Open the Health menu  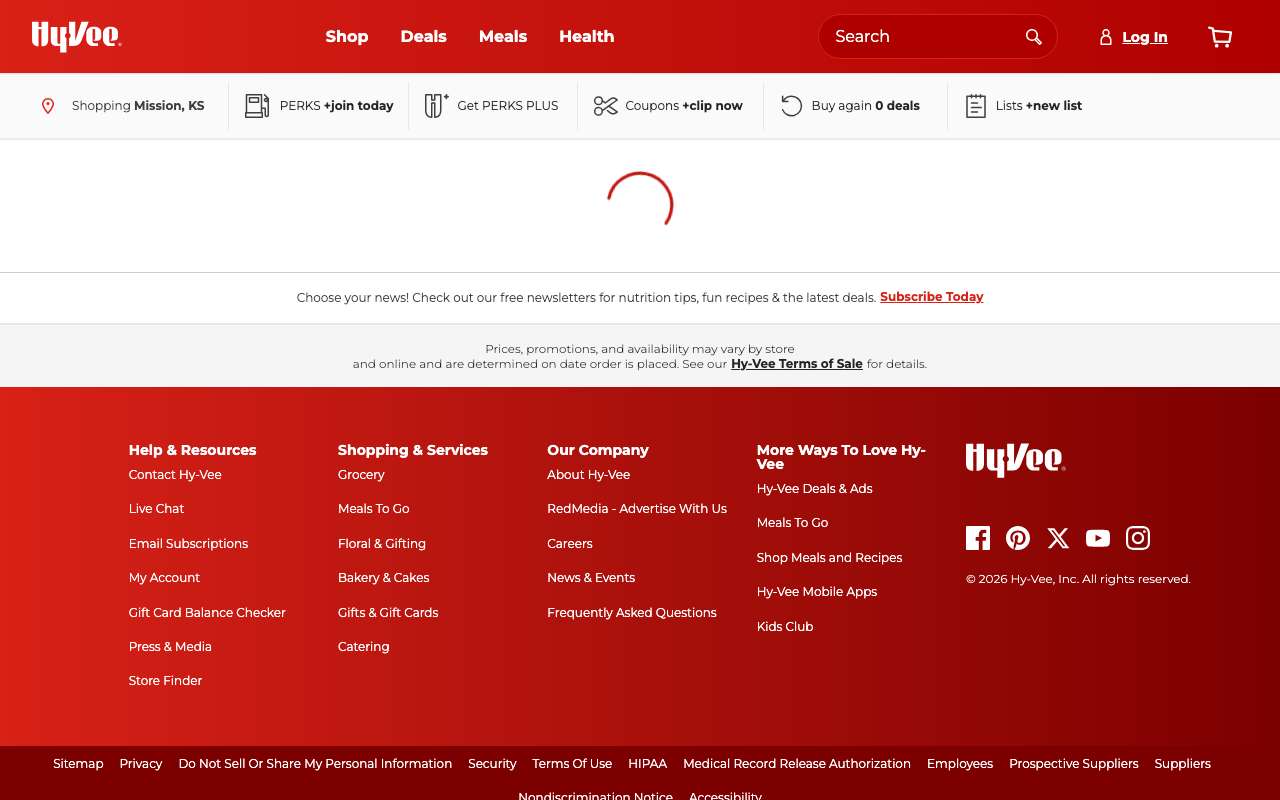587,37
